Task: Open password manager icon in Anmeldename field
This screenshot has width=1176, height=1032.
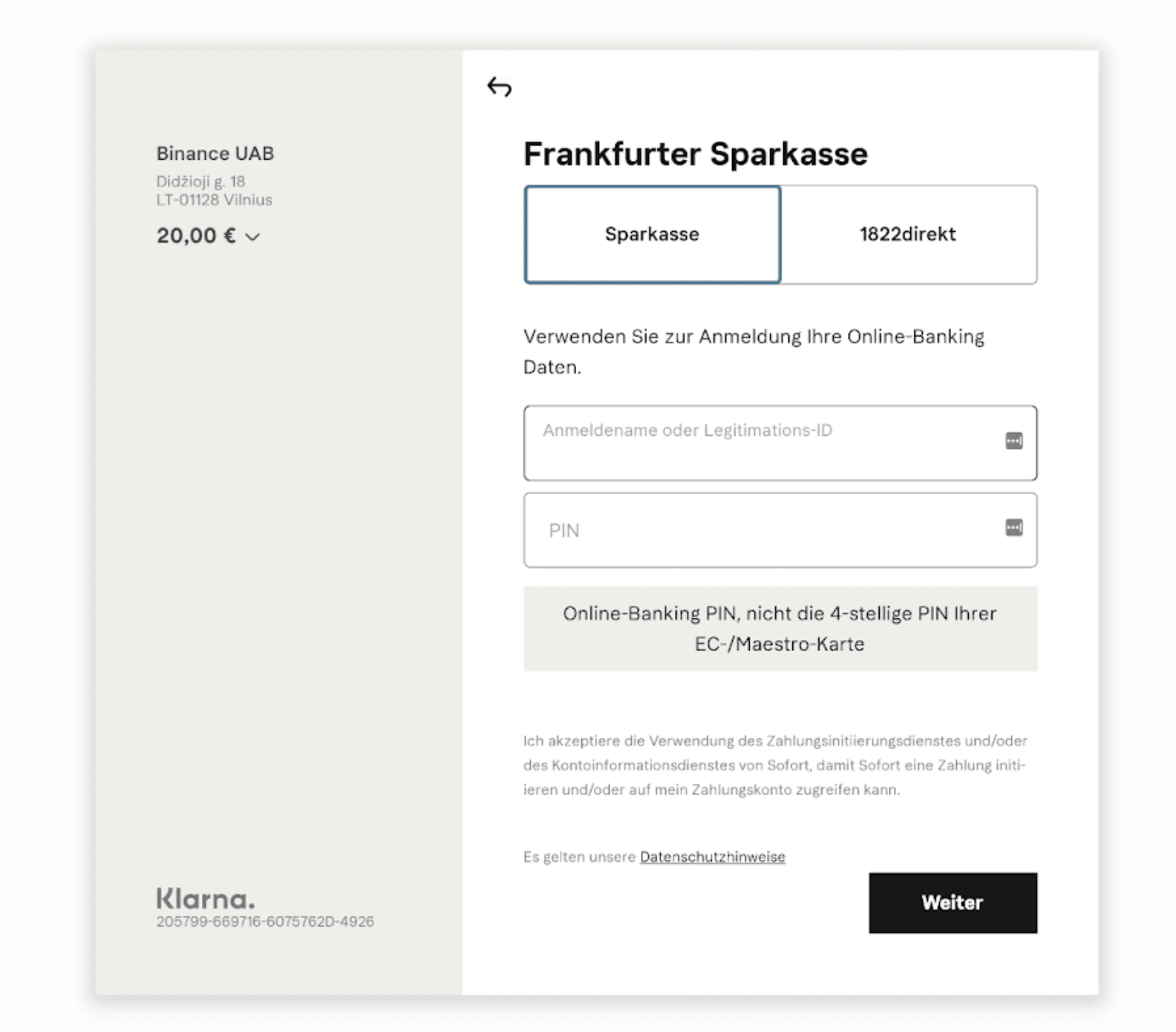Action: point(1013,441)
